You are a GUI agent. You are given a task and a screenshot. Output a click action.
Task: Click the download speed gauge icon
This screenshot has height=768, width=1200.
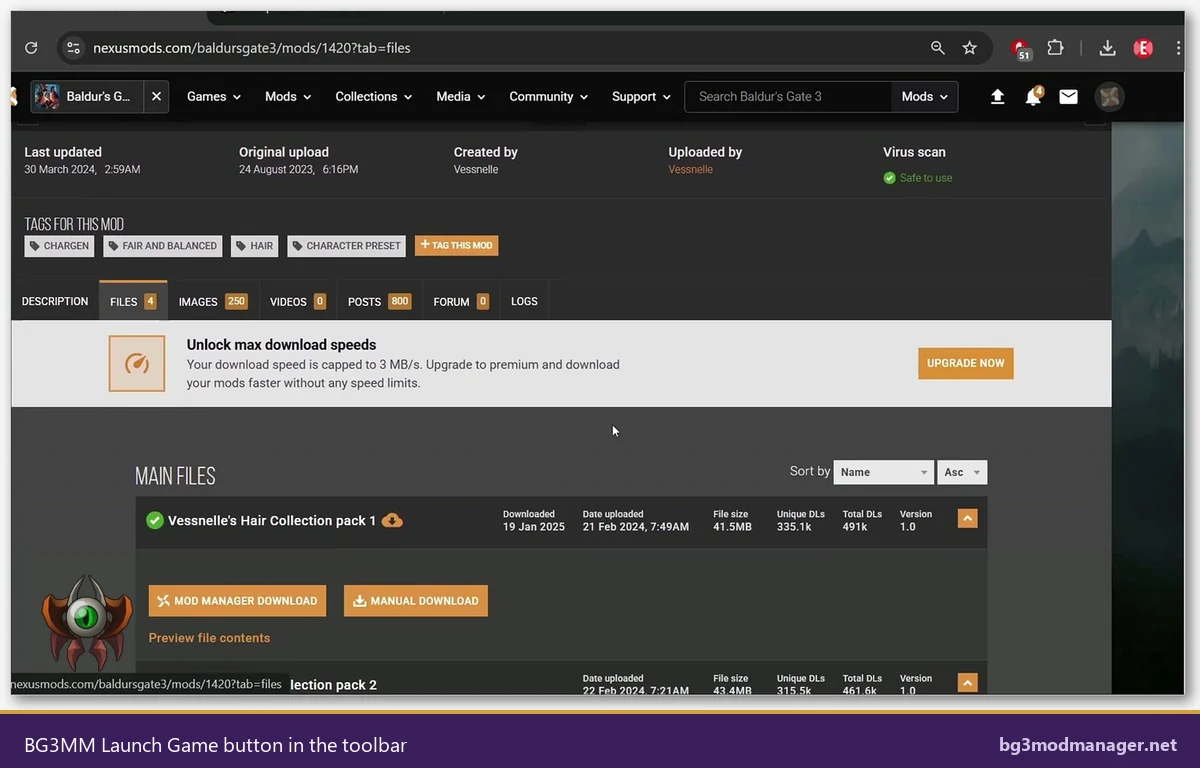pos(137,363)
